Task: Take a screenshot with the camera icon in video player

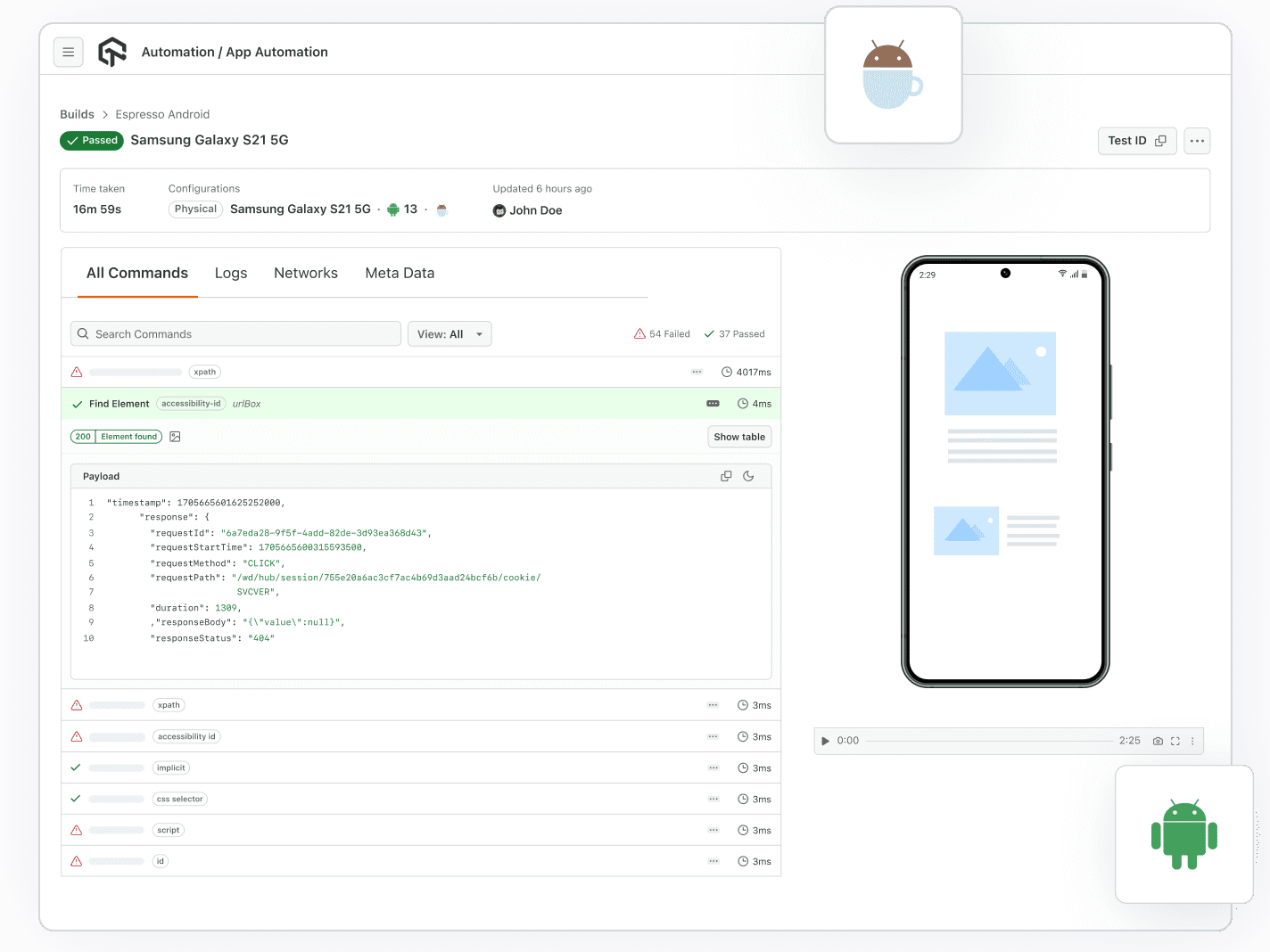Action: point(1158,741)
